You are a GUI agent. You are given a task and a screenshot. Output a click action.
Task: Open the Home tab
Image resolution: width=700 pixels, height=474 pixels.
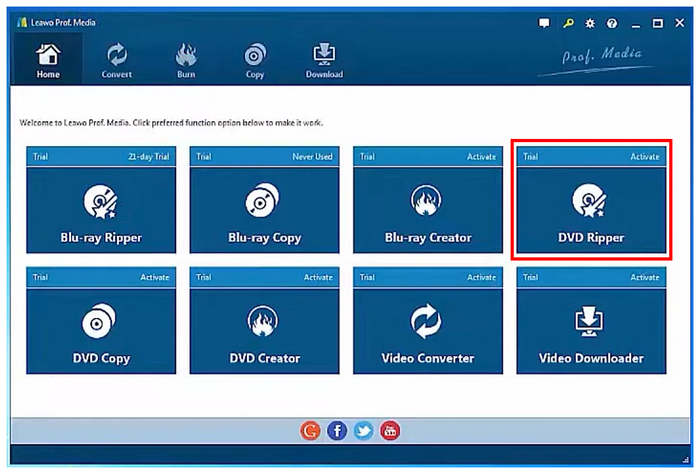48,60
